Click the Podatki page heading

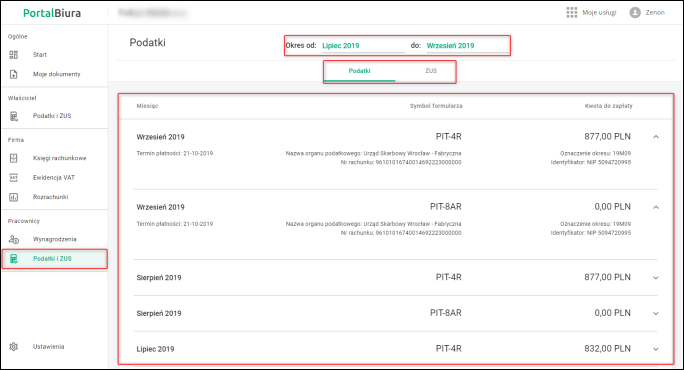click(147, 43)
